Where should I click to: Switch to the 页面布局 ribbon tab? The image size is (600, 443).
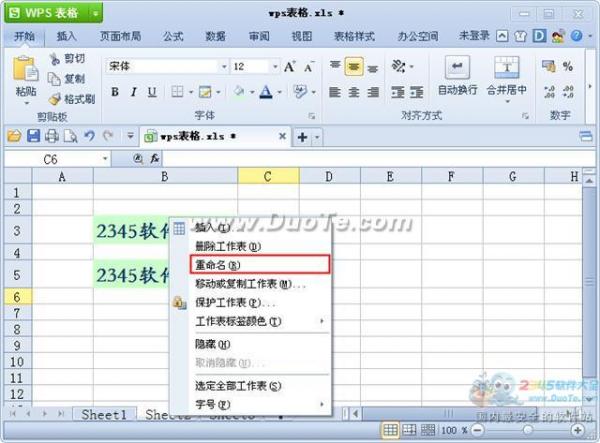[x=121, y=36]
